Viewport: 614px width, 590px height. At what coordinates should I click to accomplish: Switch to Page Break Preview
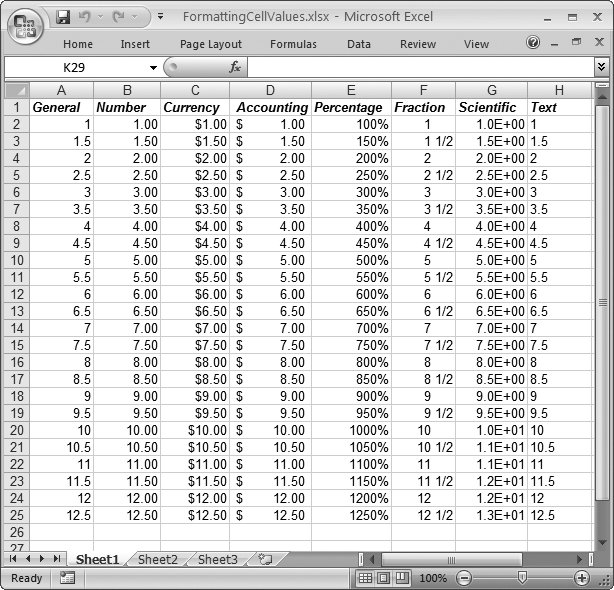(403, 578)
